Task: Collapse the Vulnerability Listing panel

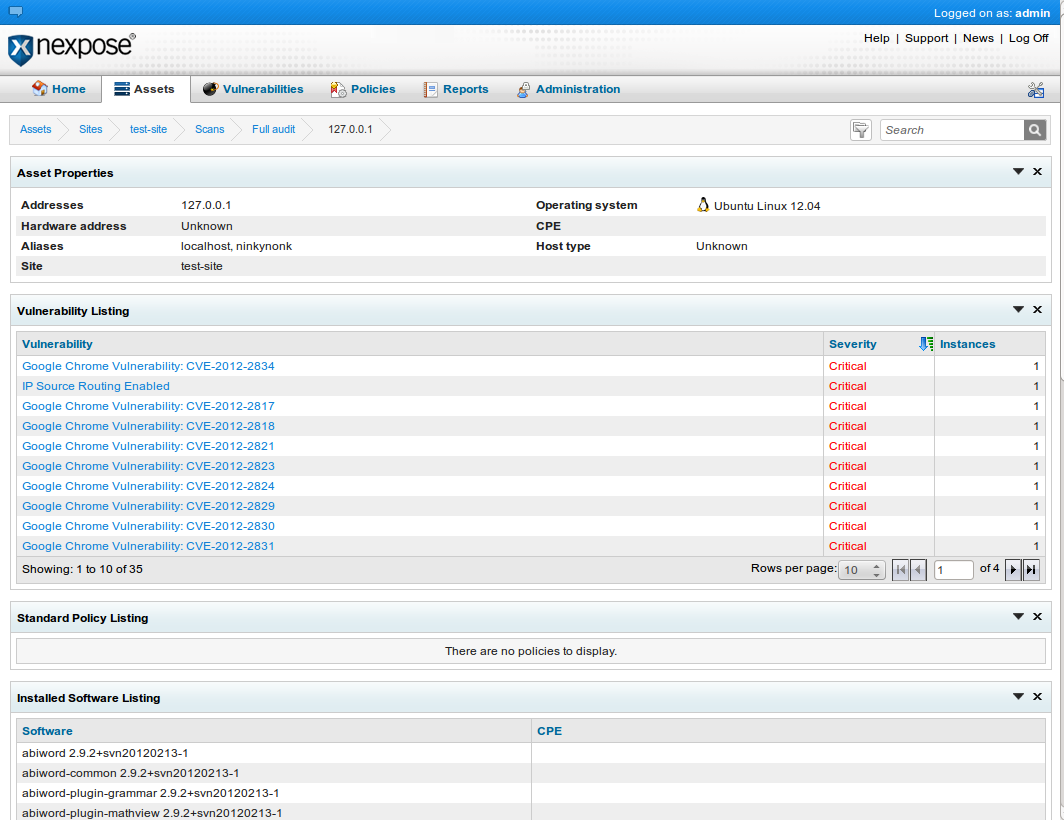Action: tap(1018, 310)
